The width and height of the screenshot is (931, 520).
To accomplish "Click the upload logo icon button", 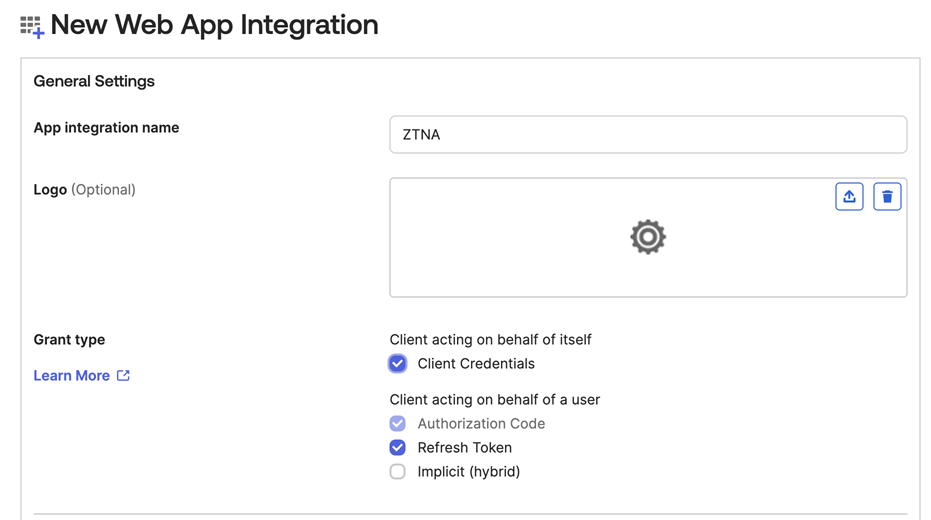I will click(x=849, y=197).
